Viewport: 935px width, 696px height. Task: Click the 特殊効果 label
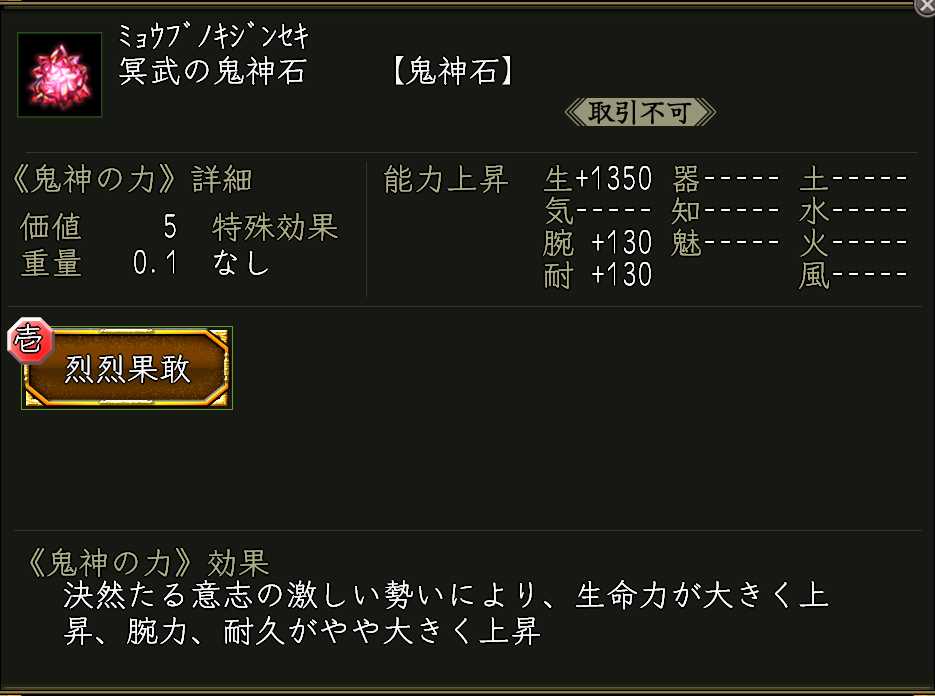click(275, 228)
